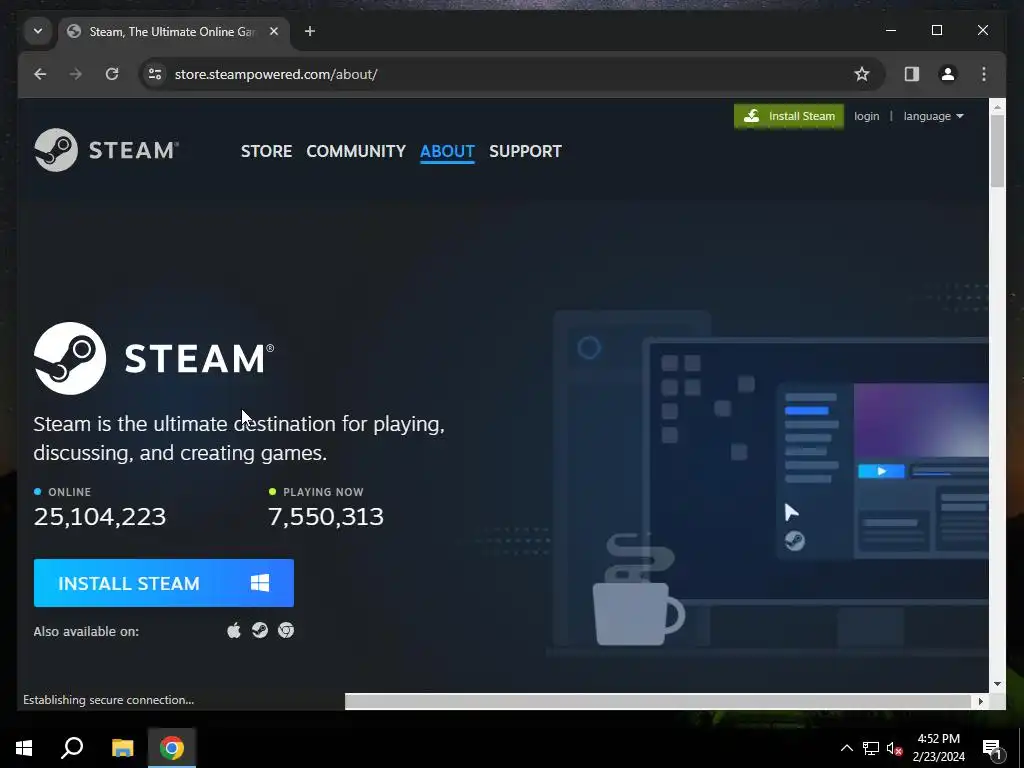
Task: Open the Windows Start menu
Action: [x=24, y=748]
